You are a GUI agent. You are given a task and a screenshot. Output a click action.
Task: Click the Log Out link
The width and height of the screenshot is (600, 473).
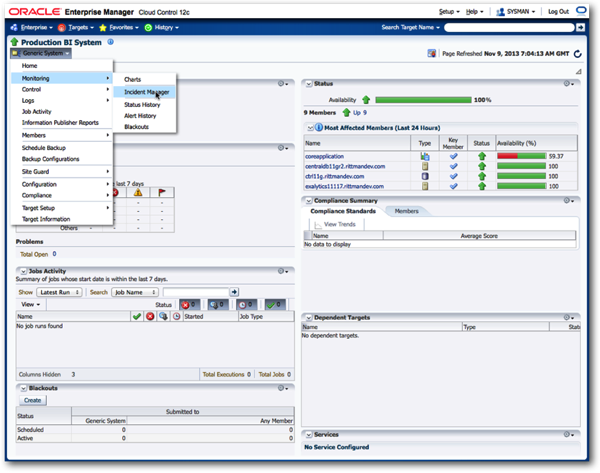point(558,11)
